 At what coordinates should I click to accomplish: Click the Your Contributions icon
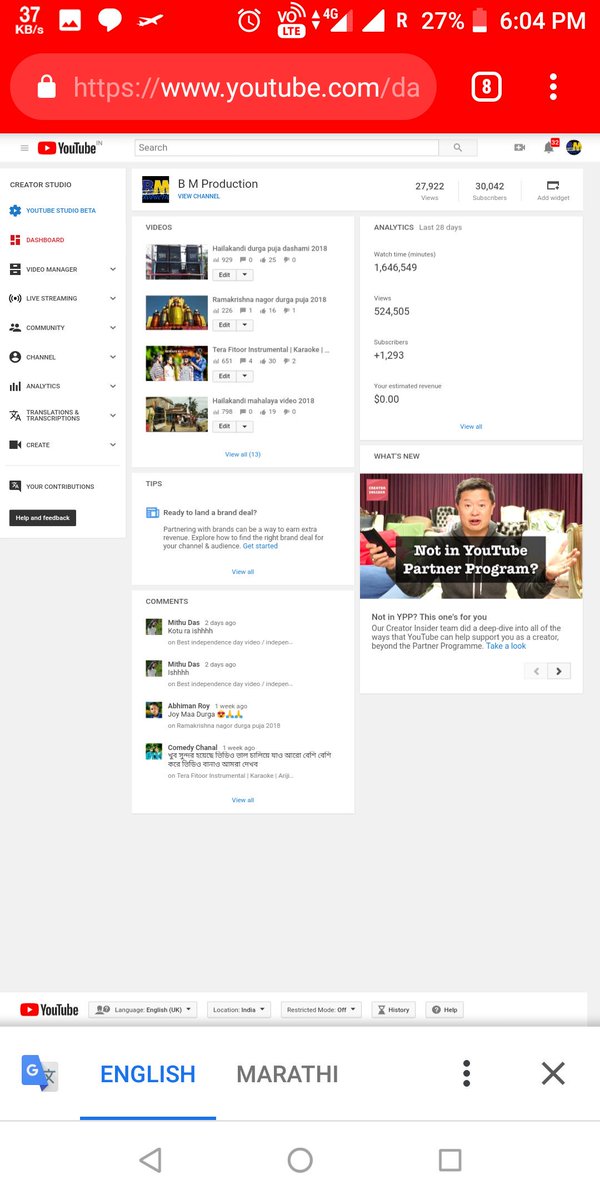click(x=15, y=486)
